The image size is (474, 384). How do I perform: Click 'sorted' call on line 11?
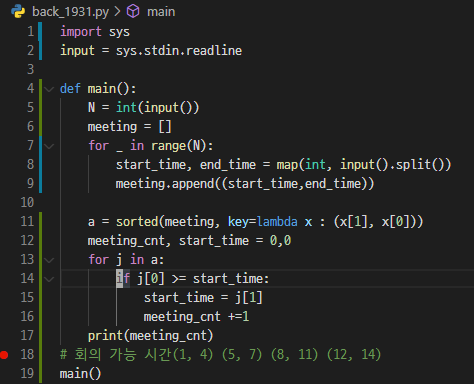(137, 222)
